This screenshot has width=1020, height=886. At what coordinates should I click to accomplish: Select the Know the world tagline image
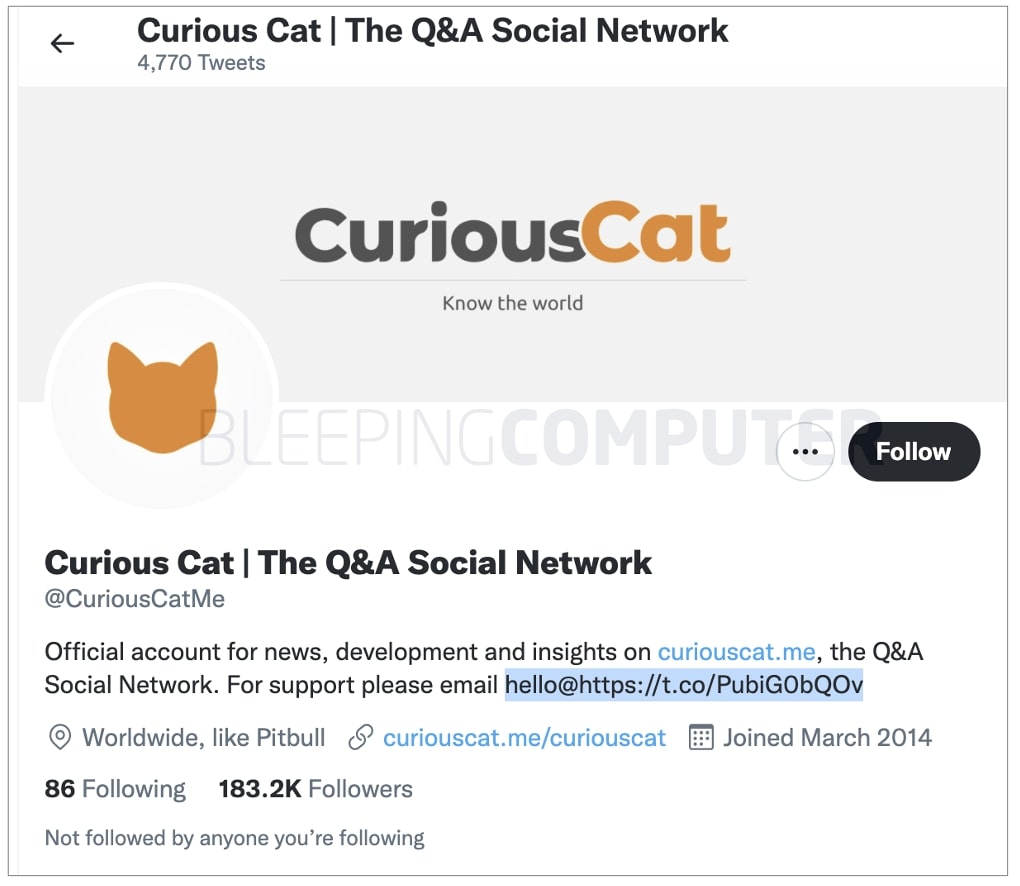[512, 303]
